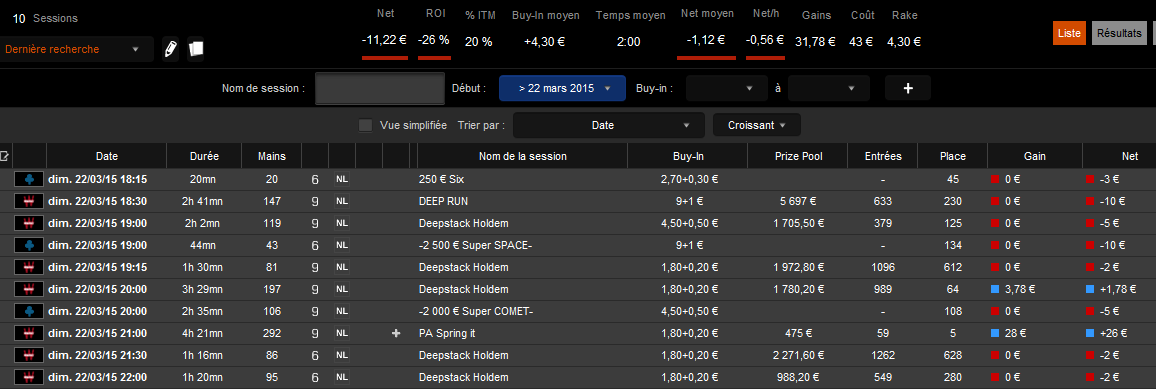Select the DEEP RUN session name
Screen dimensions: 1156x389
[x=443, y=201]
